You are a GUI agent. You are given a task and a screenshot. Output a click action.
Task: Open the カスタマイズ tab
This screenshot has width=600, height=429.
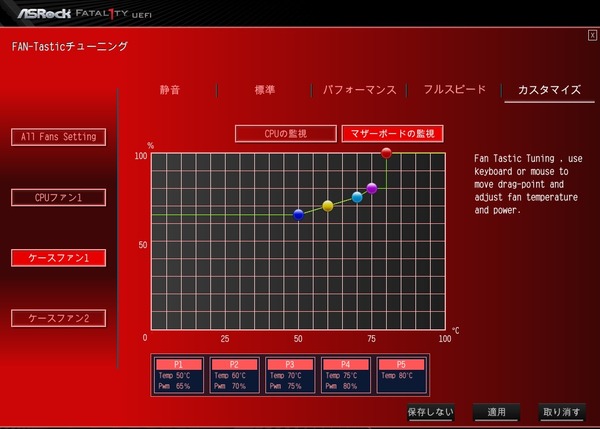click(x=549, y=90)
